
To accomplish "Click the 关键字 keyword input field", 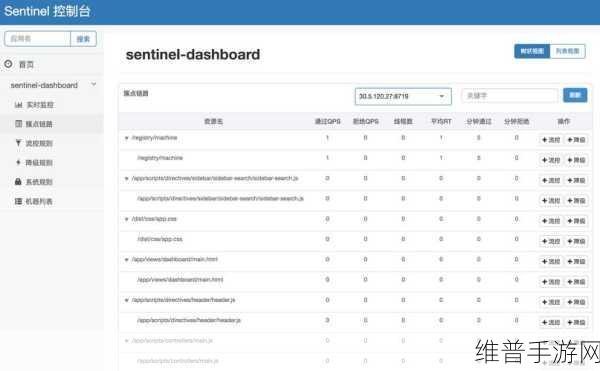I will tap(509, 96).
